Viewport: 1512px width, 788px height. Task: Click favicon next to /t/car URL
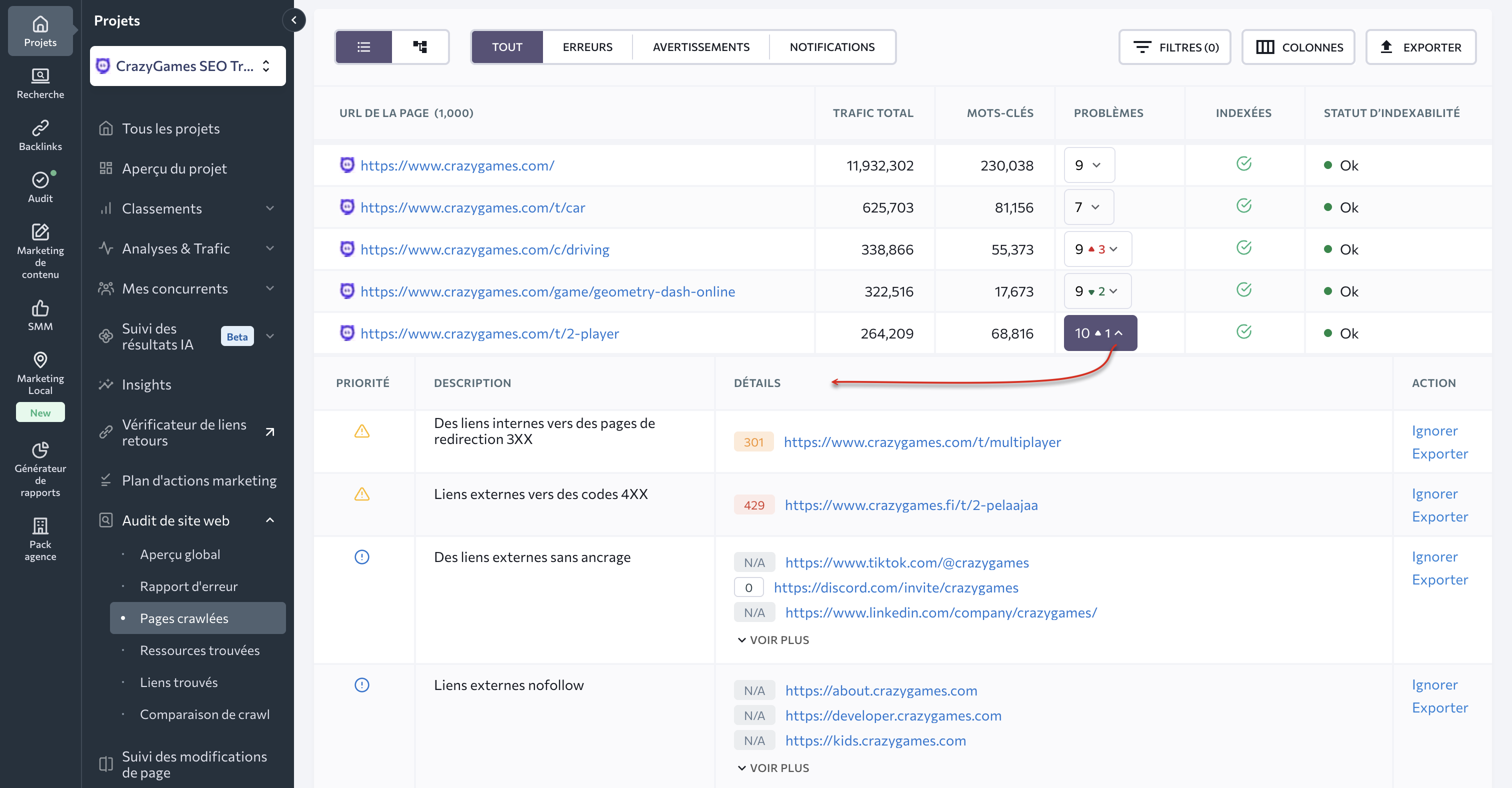347,207
